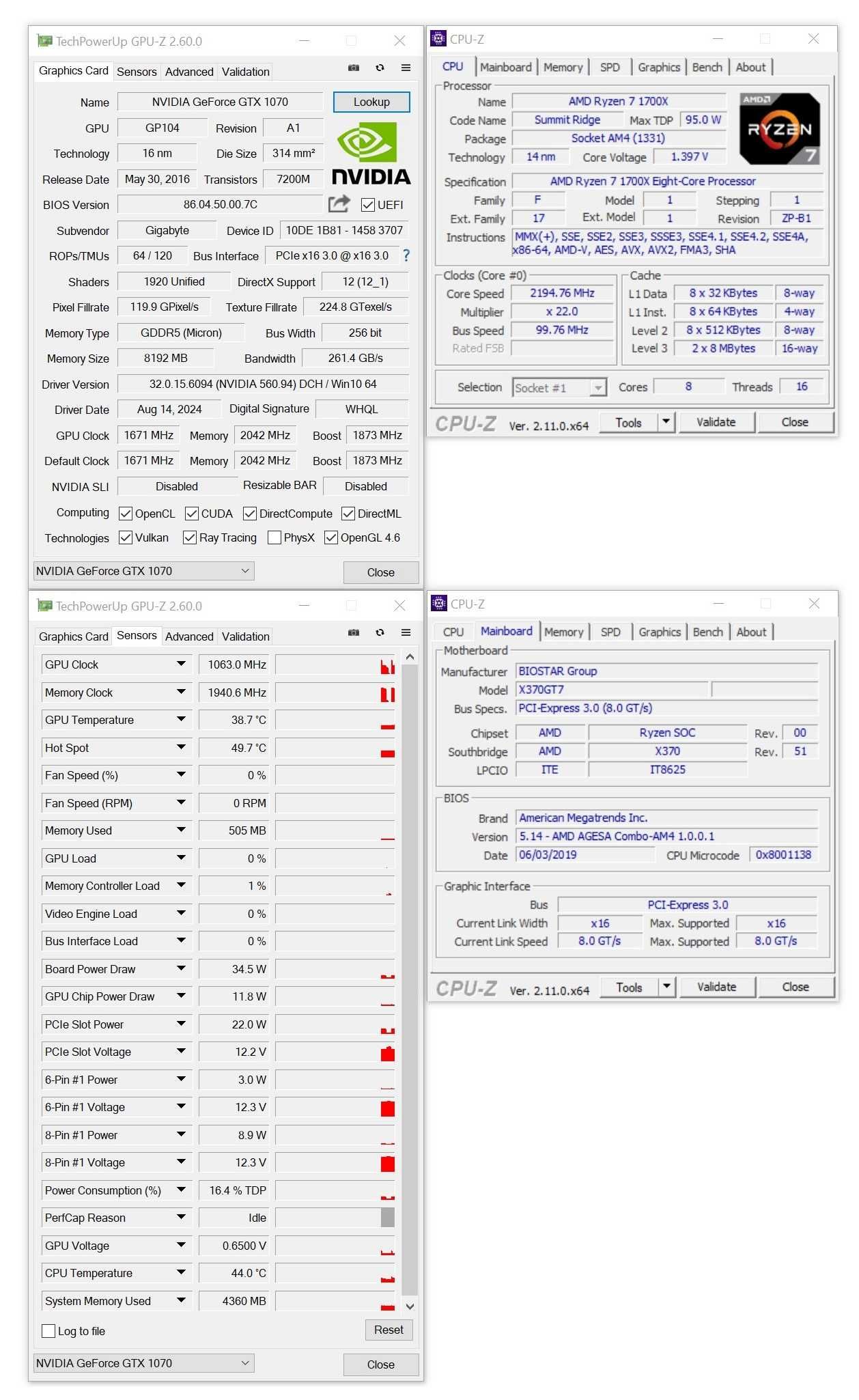The height and width of the screenshot is (1400, 859).
Task: Expand the PerfCap Reason sensor dropdown
Action: (x=181, y=1217)
